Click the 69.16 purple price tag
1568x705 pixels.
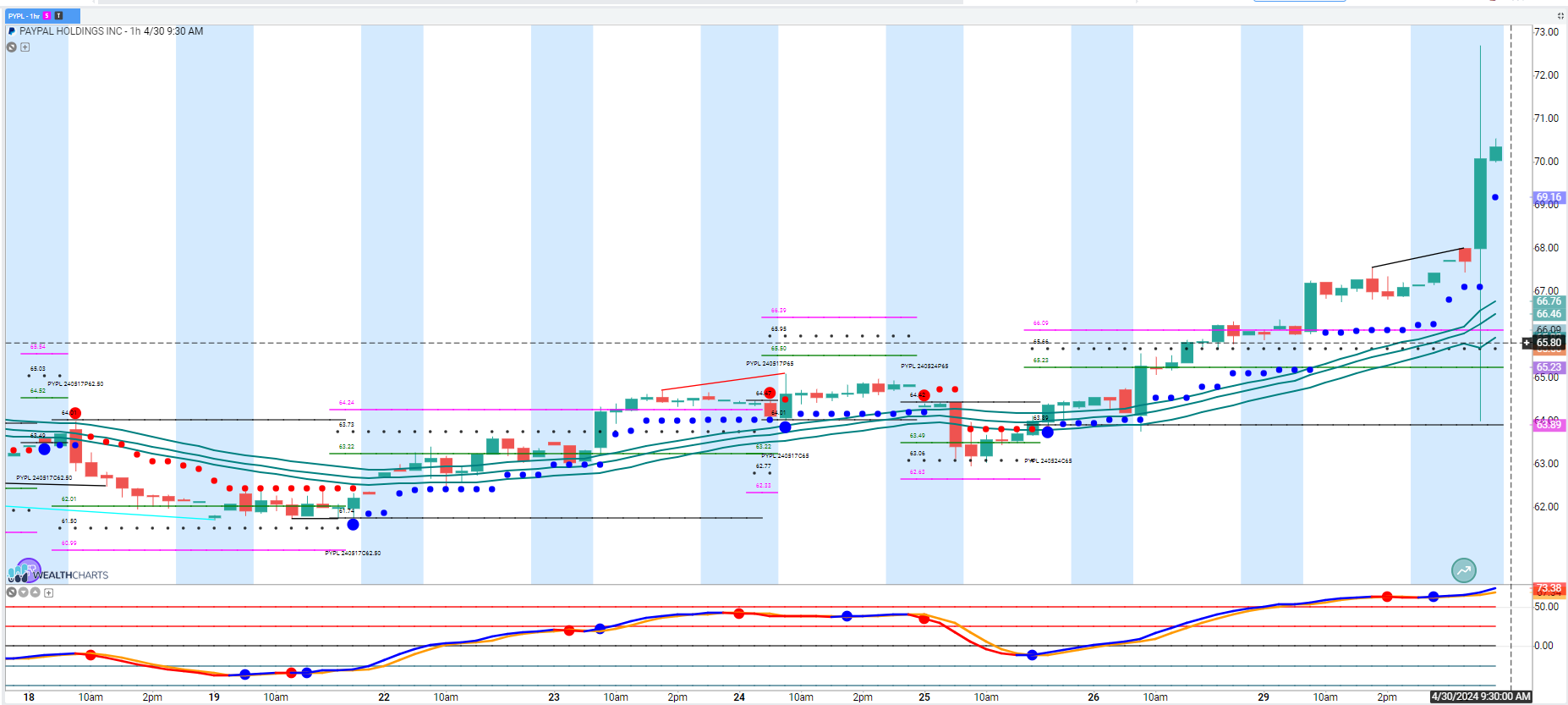tap(1549, 197)
